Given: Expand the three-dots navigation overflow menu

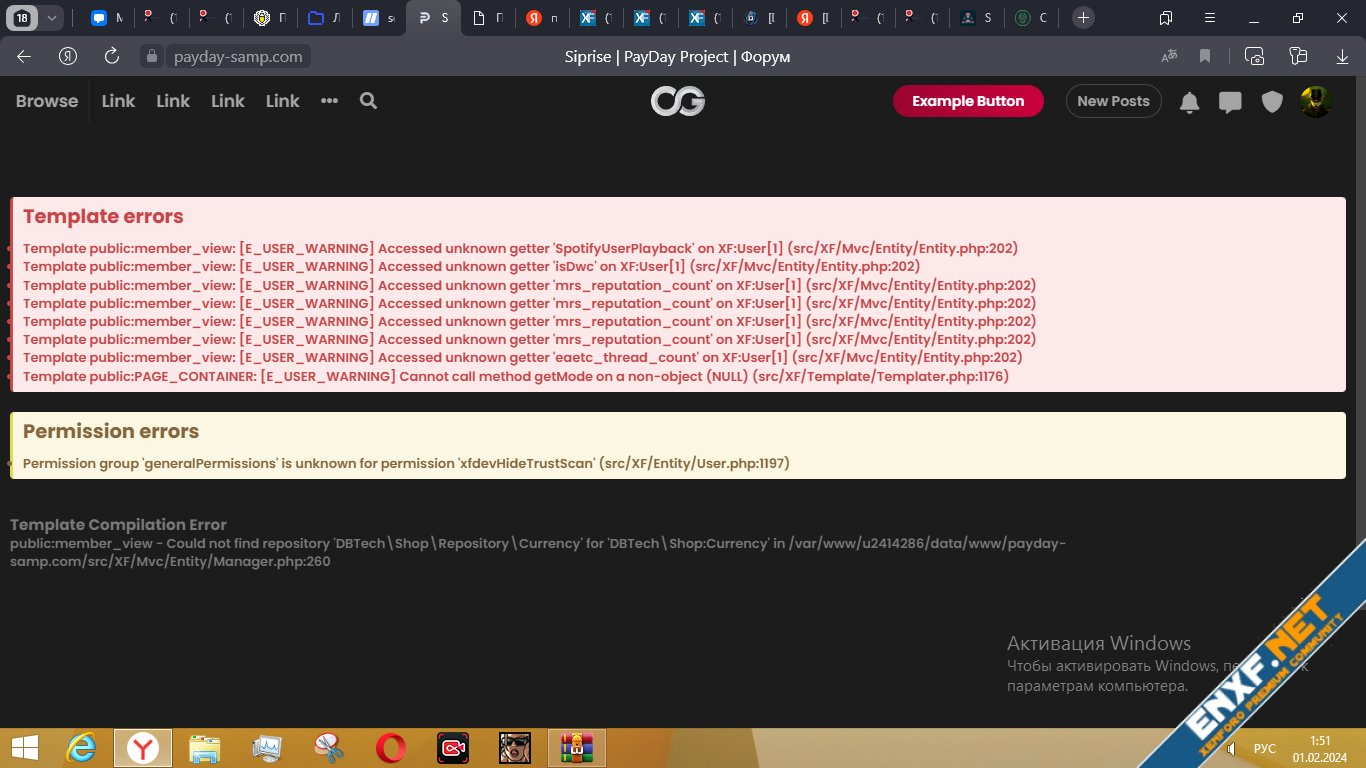Looking at the screenshot, I should 329,101.
